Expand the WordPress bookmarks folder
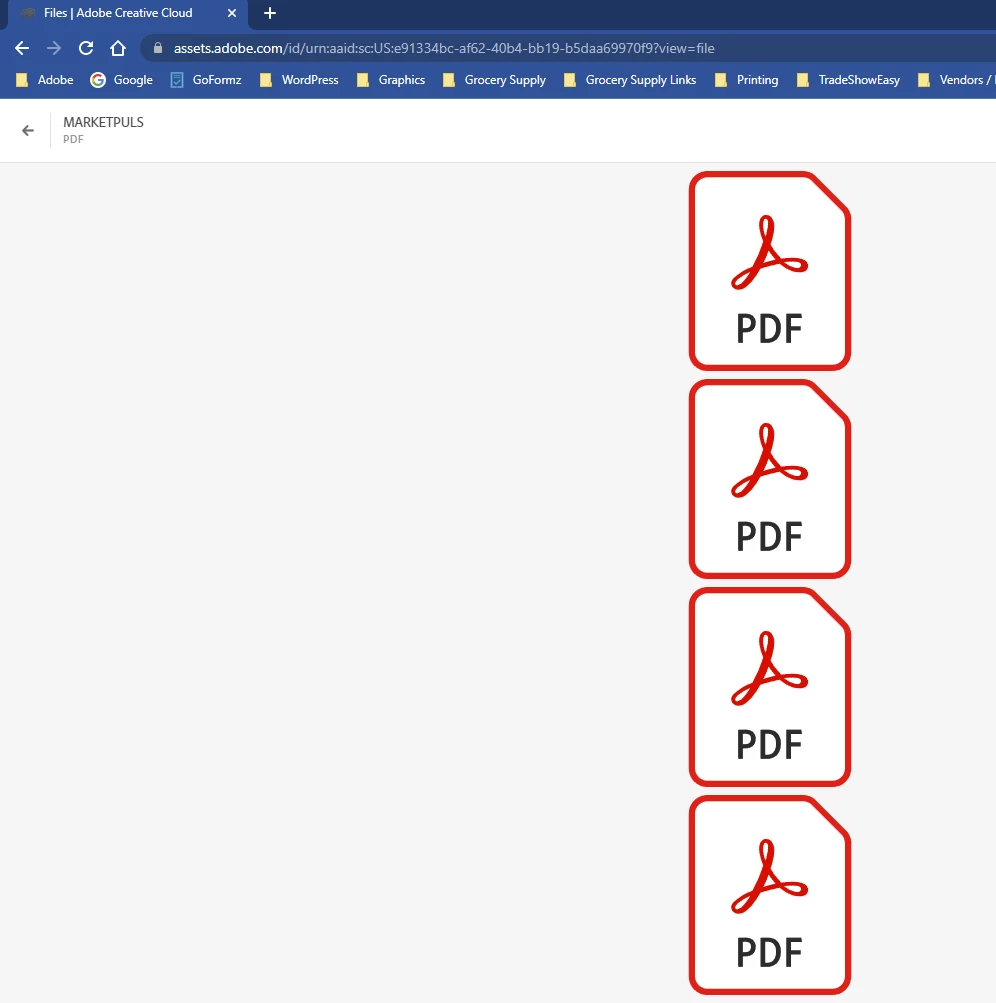996x1003 pixels. pos(299,80)
